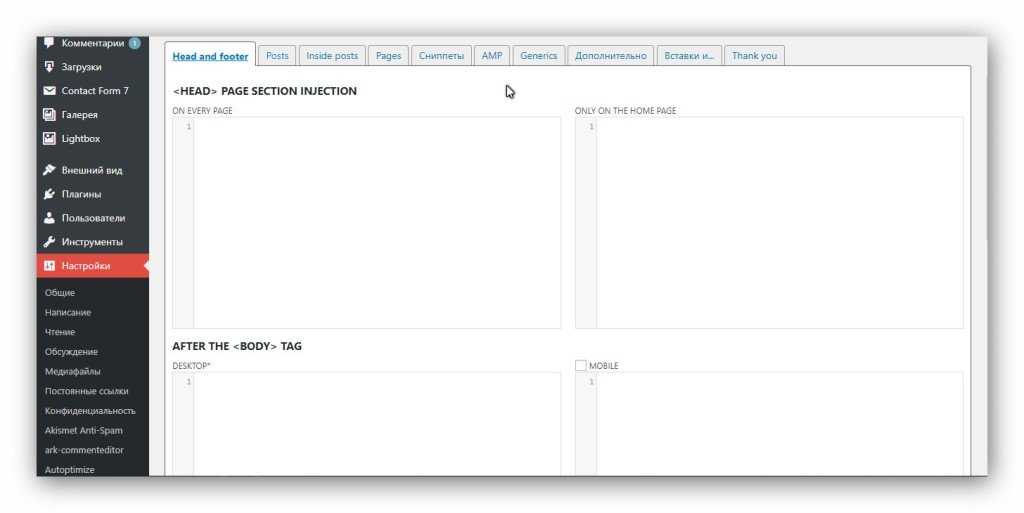This screenshot has height=513, width=1024.
Task: Click the Plugins plug icon
Action: coord(49,194)
